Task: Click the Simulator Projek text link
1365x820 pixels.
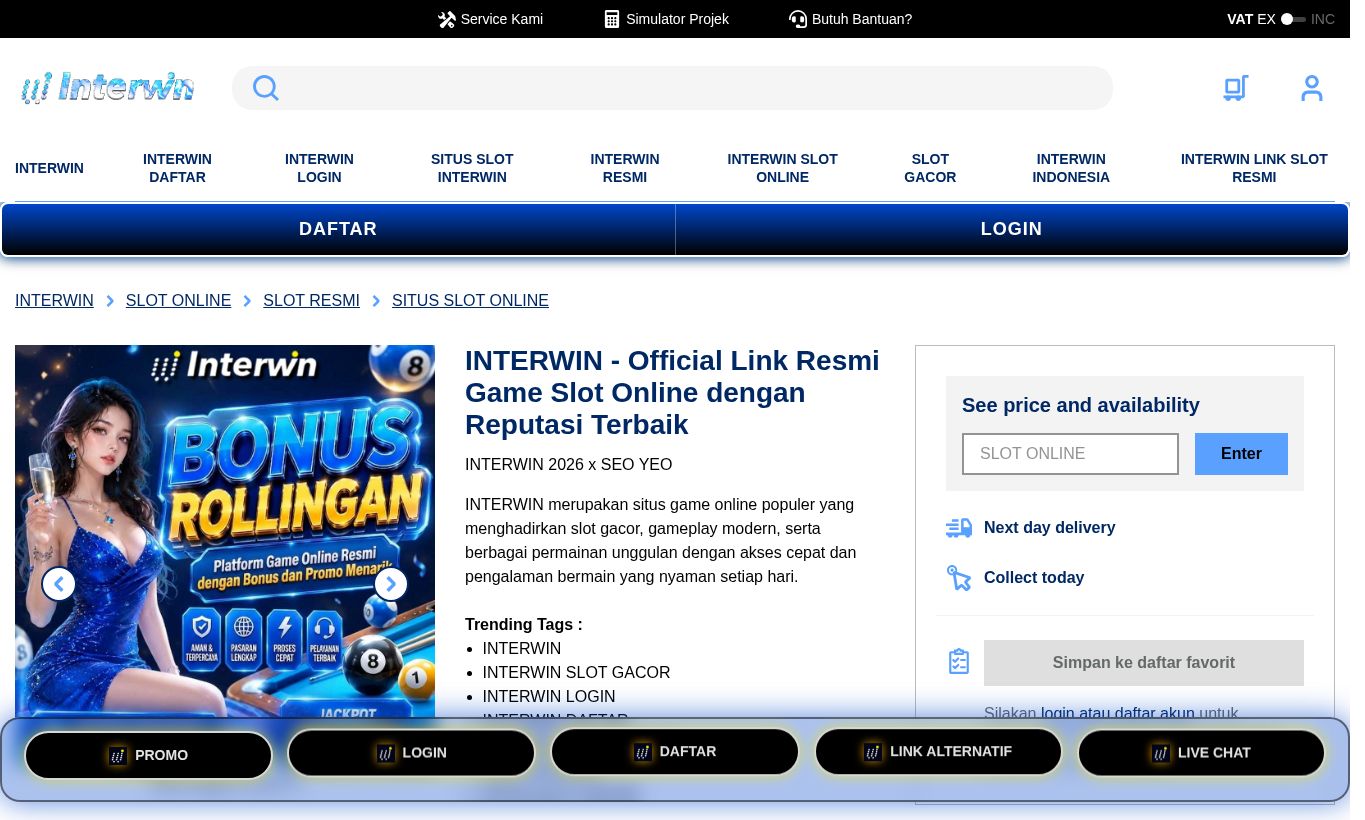Action: 677,19
